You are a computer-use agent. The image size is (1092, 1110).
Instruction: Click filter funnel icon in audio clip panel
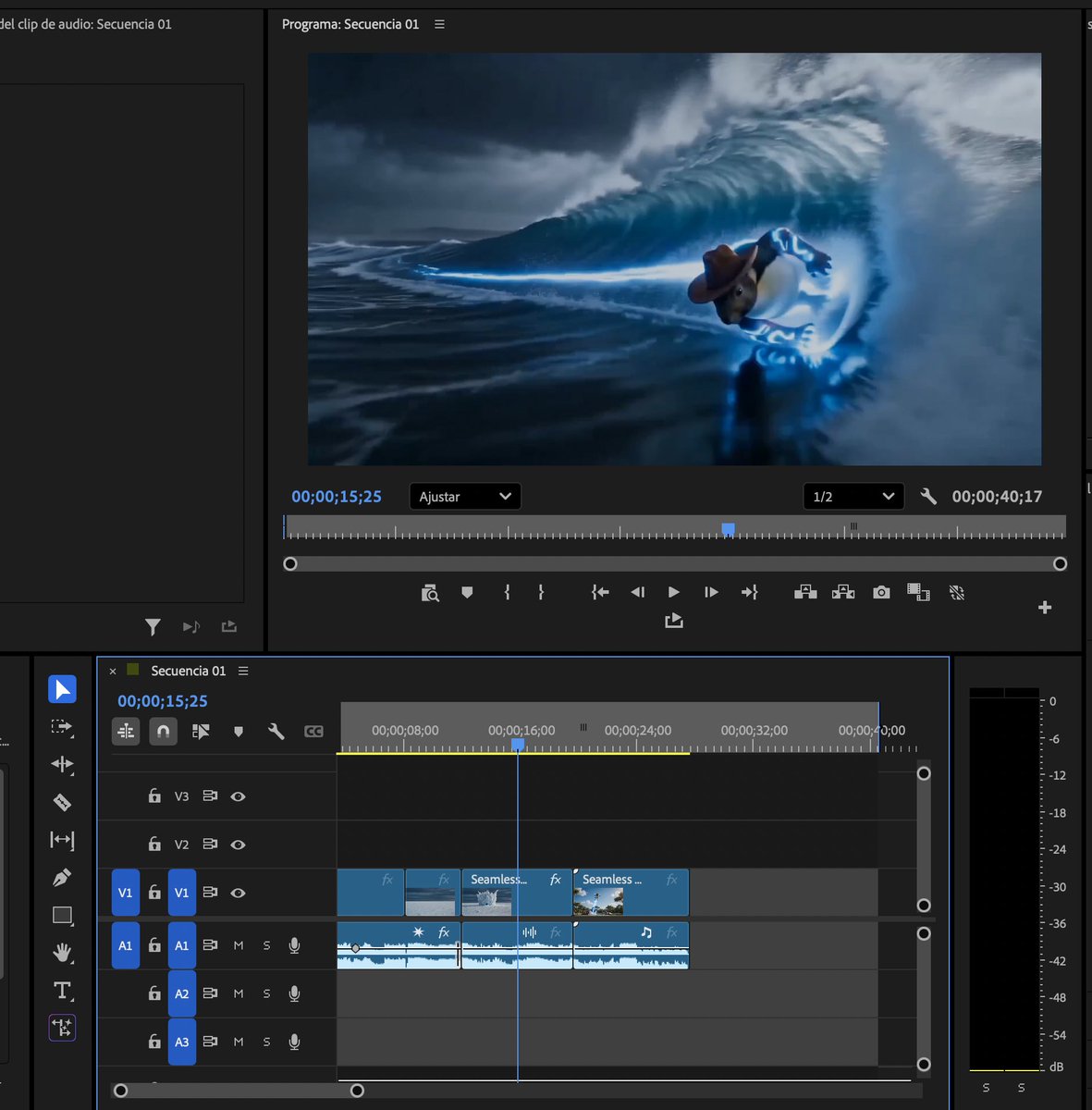coord(153,627)
